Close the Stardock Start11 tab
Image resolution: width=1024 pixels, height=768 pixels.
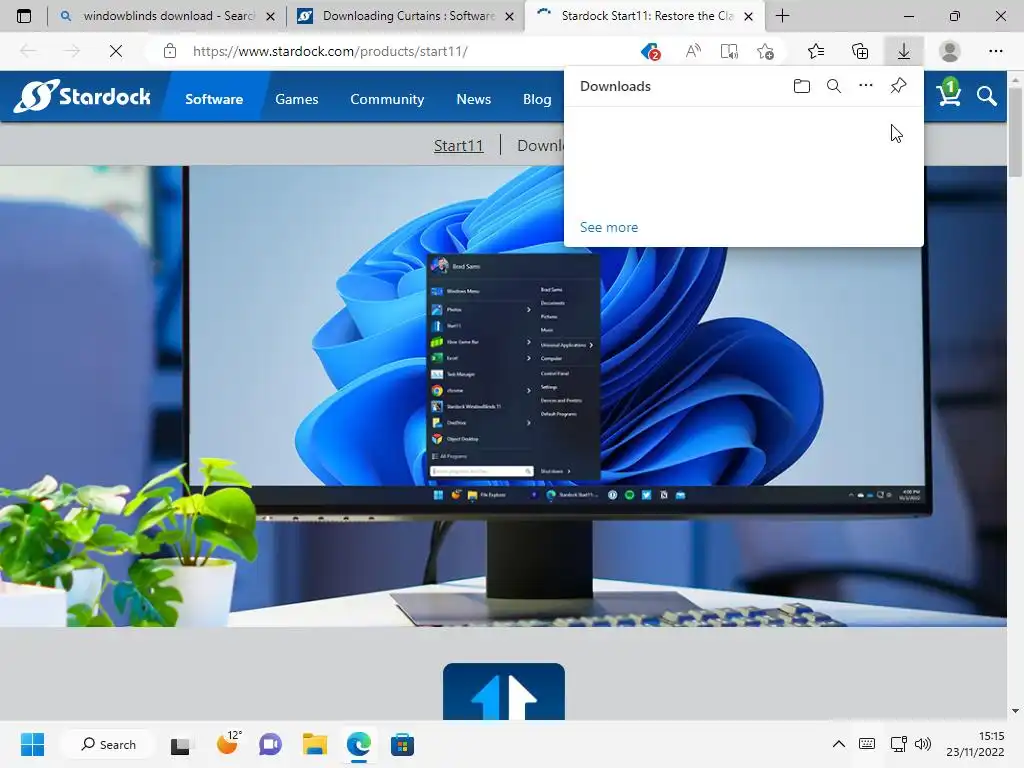click(748, 16)
